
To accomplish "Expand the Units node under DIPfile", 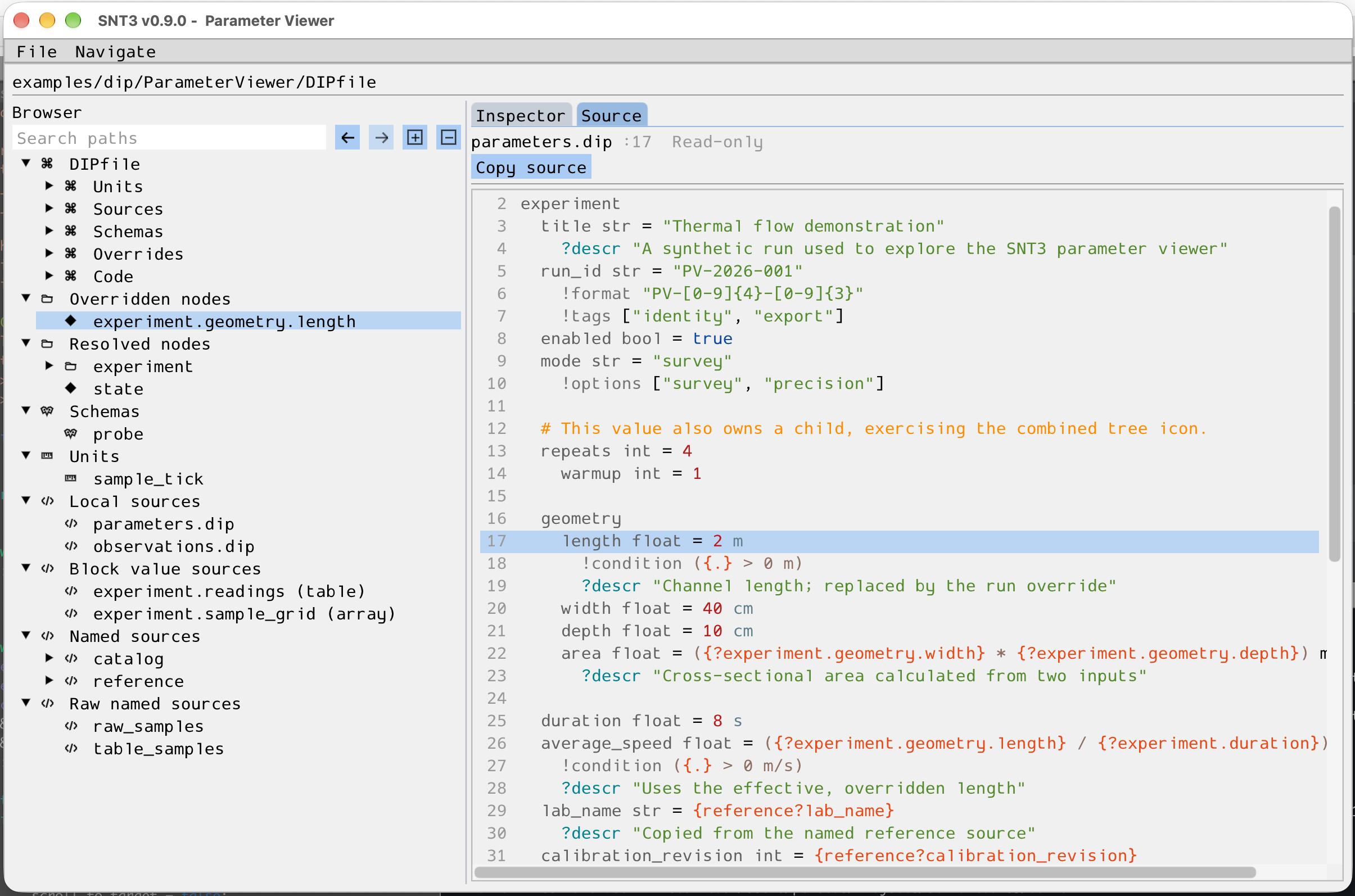I will pyautogui.click(x=49, y=185).
